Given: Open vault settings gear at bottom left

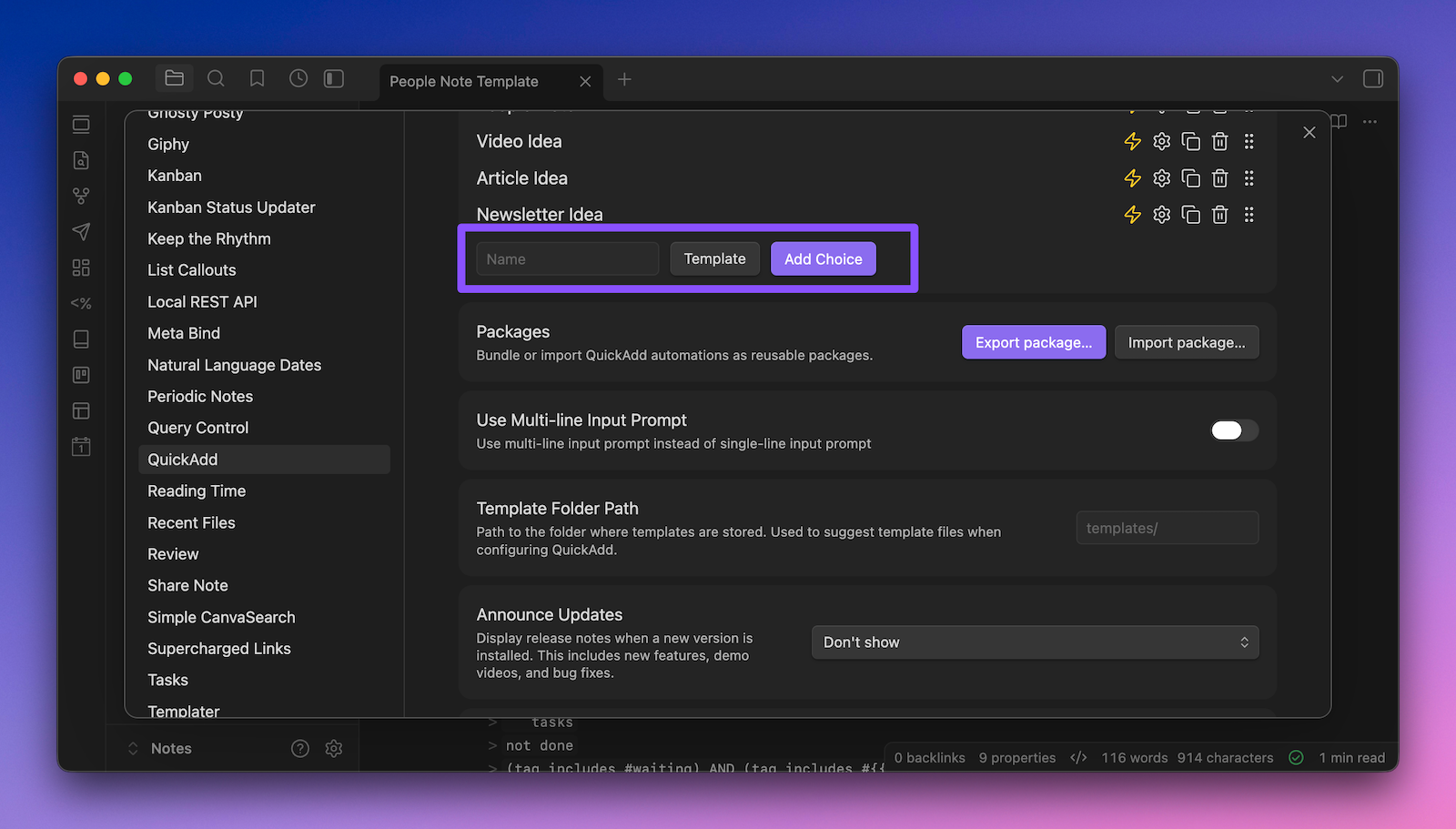Looking at the screenshot, I should pos(334,748).
